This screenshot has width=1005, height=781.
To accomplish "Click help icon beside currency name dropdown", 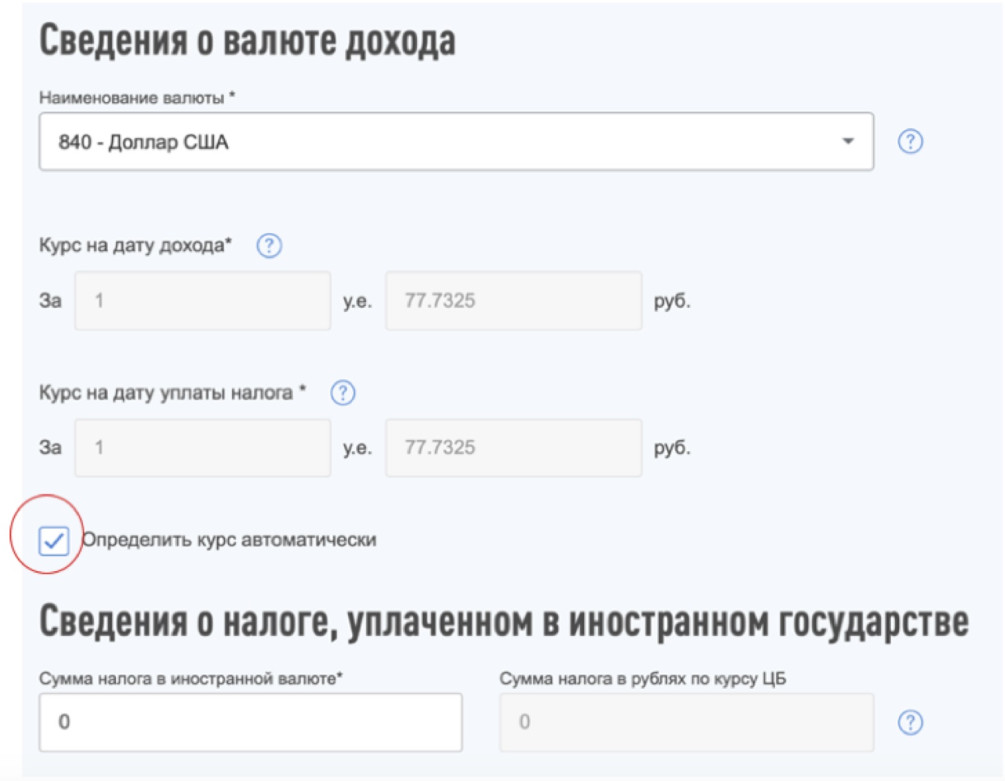I will (909, 142).
